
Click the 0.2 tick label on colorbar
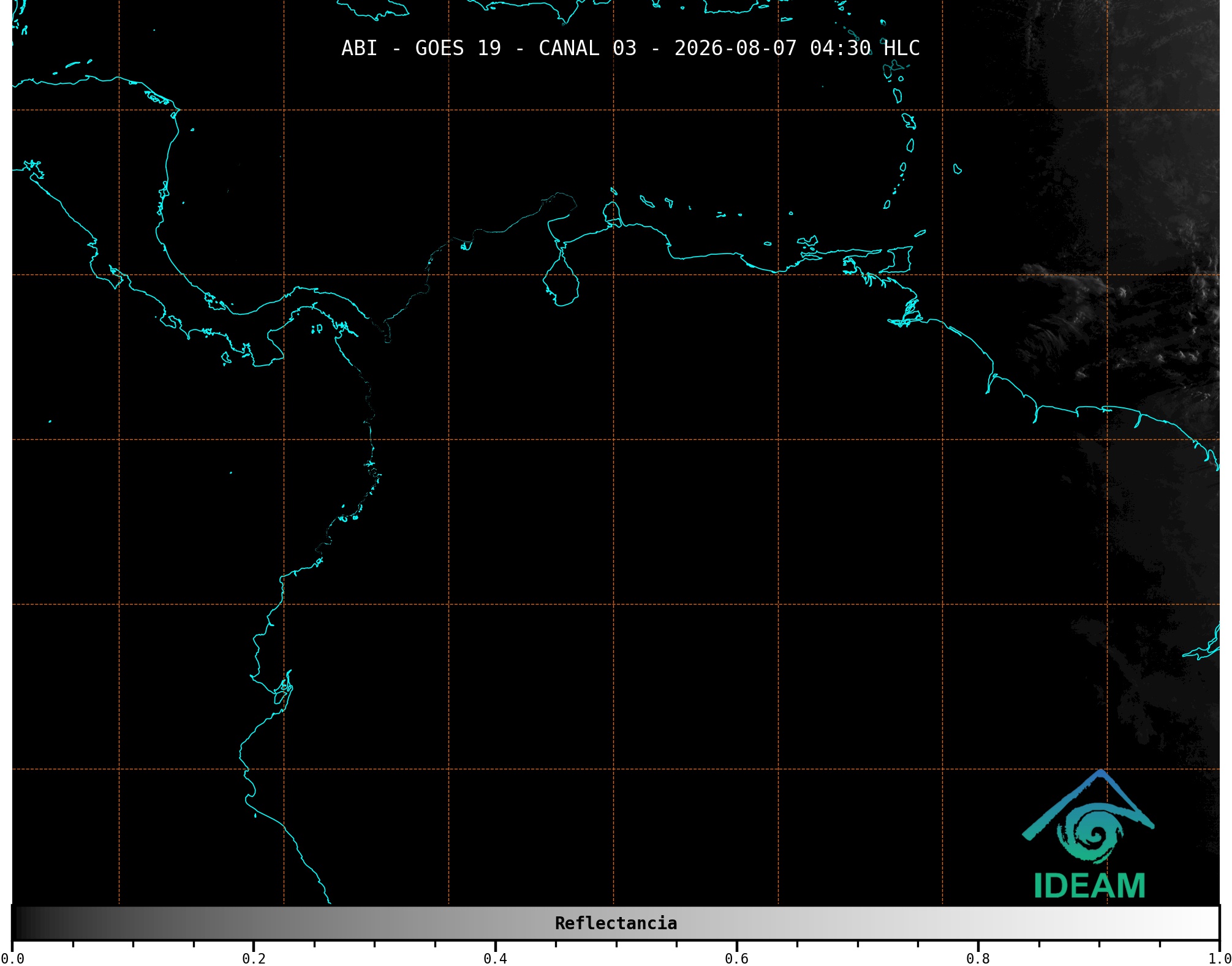pos(254,959)
